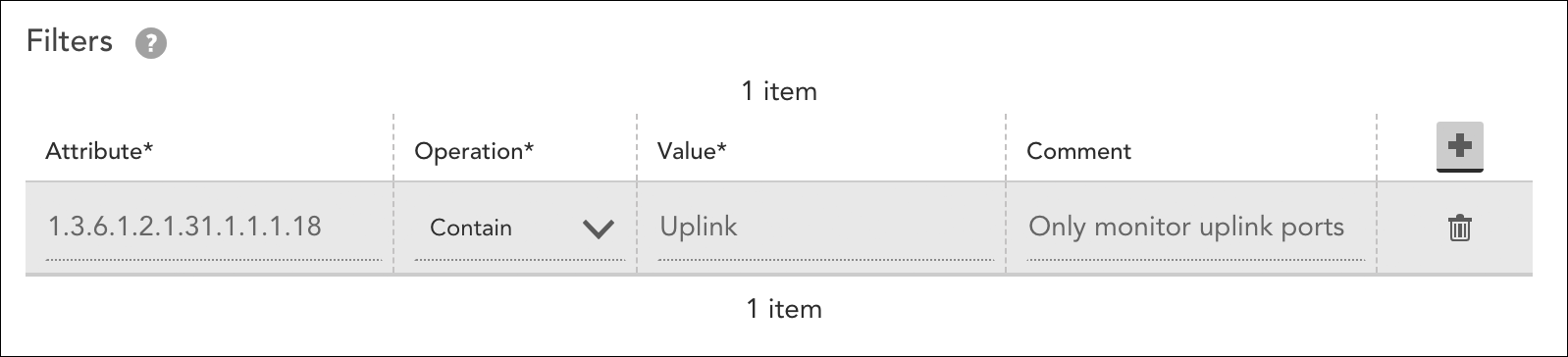Select divider after the Comment column
The image size is (1568, 357).
pyautogui.click(x=1377, y=194)
